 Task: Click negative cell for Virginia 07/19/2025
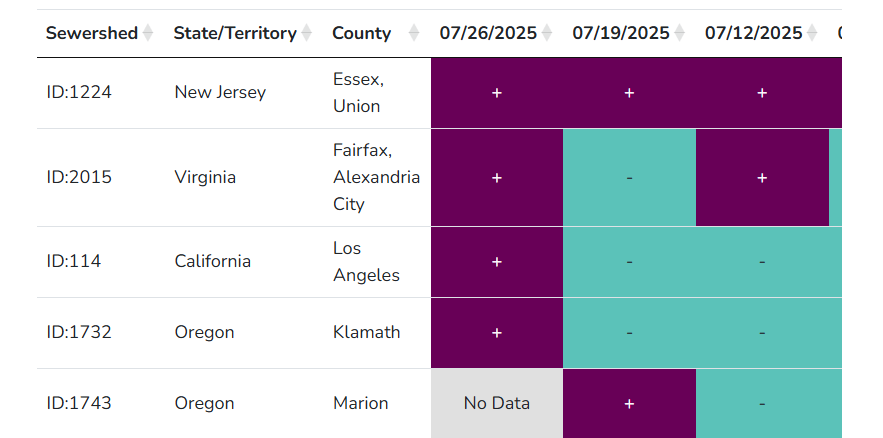click(630, 177)
